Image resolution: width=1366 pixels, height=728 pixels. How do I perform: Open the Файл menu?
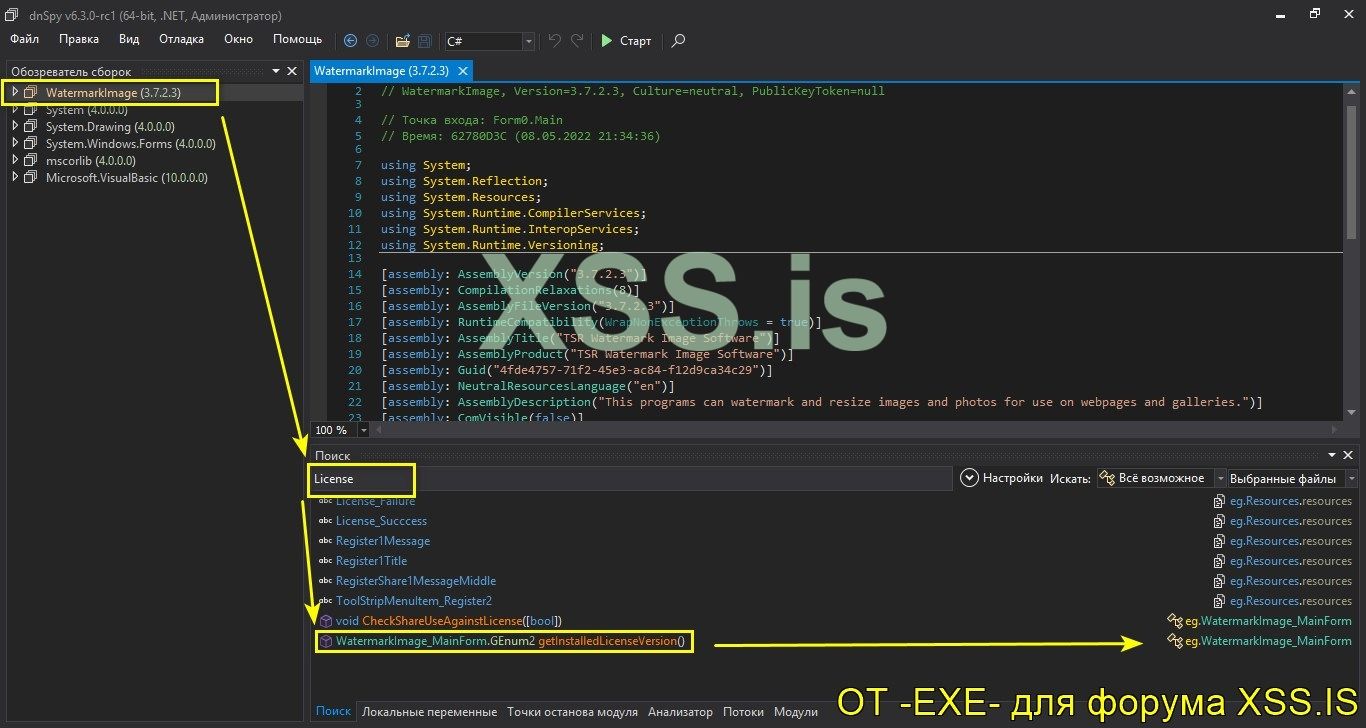(25, 39)
